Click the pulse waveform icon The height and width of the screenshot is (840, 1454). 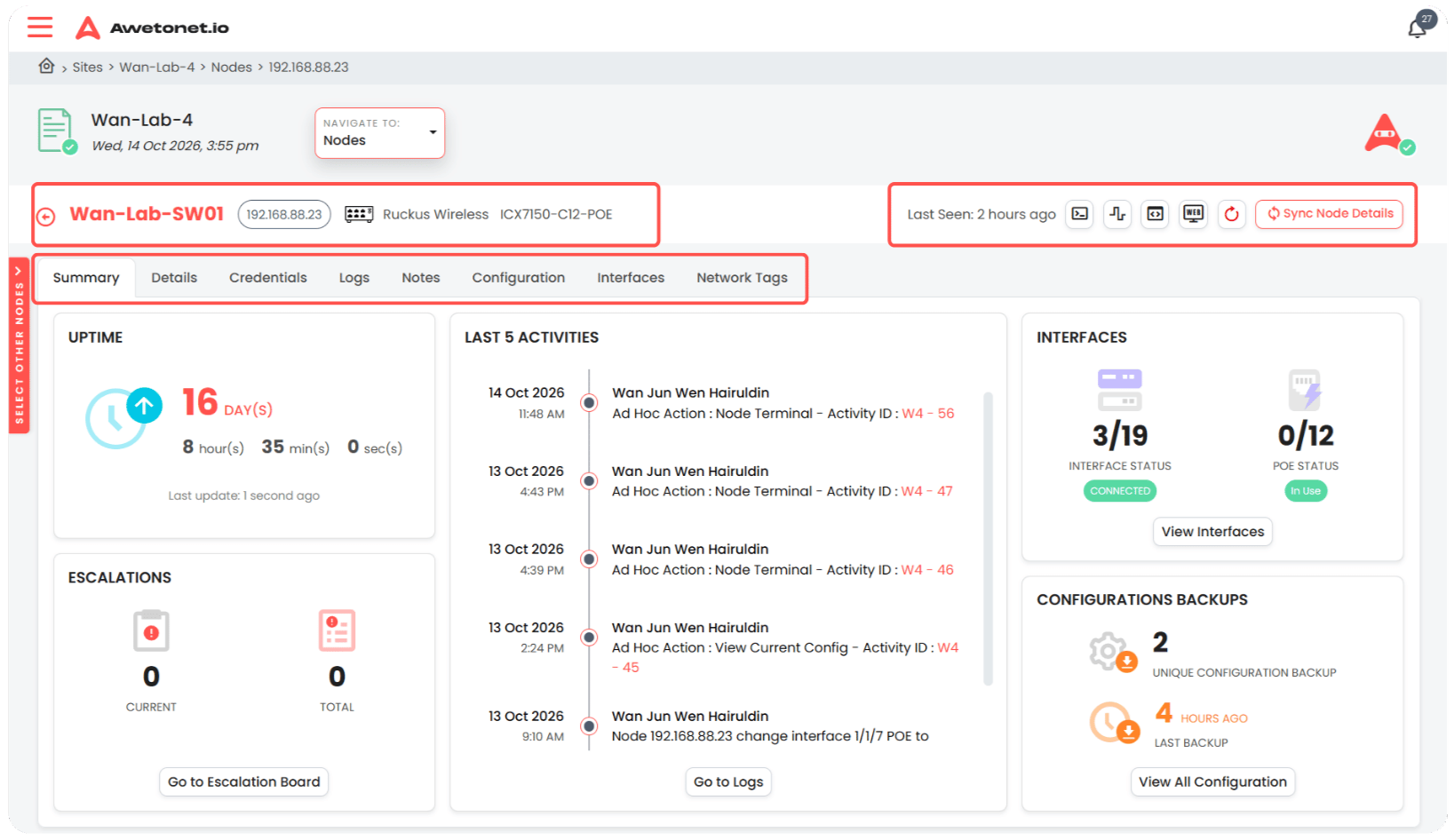click(x=1117, y=214)
